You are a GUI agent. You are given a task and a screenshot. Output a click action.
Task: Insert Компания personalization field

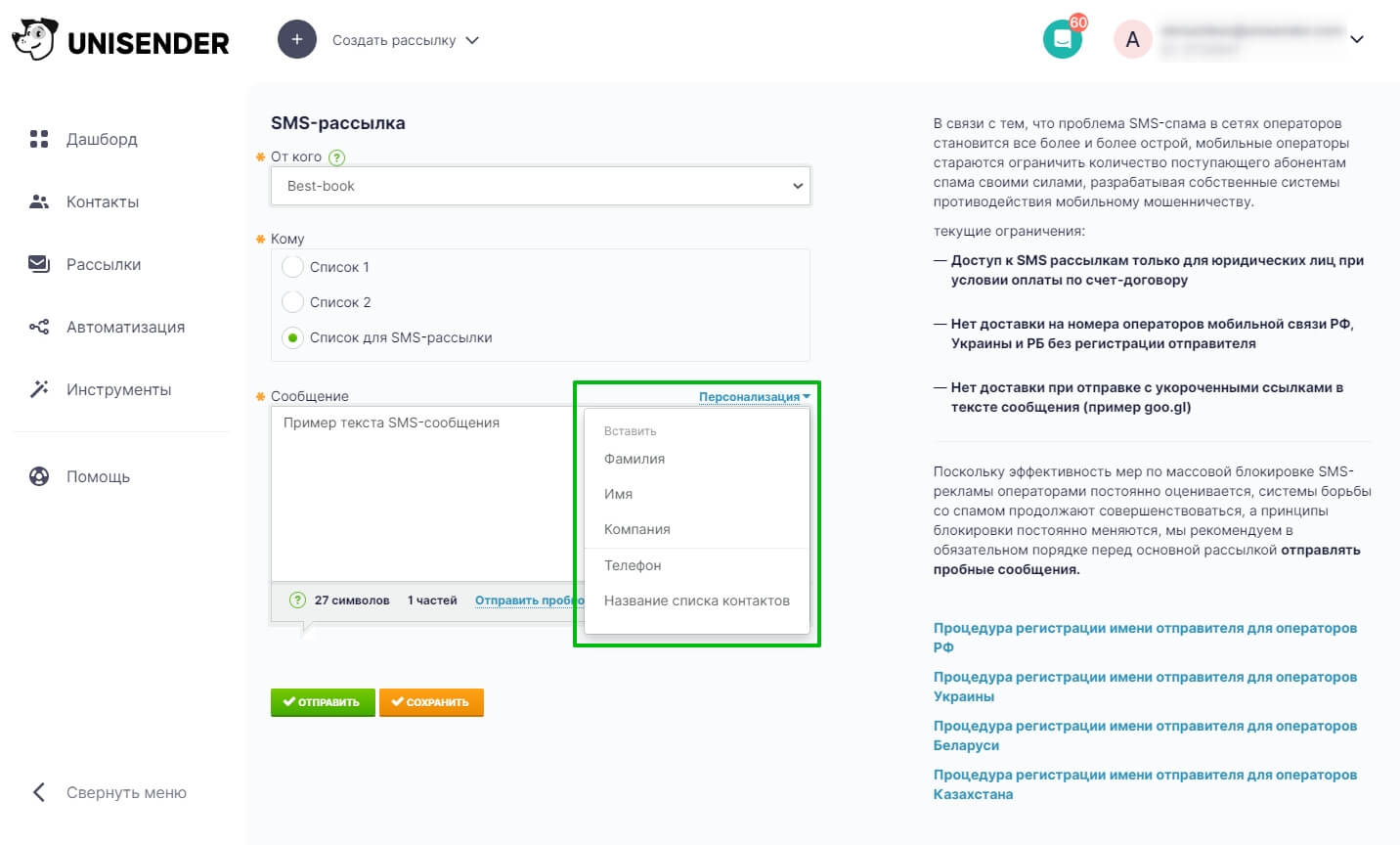click(637, 529)
